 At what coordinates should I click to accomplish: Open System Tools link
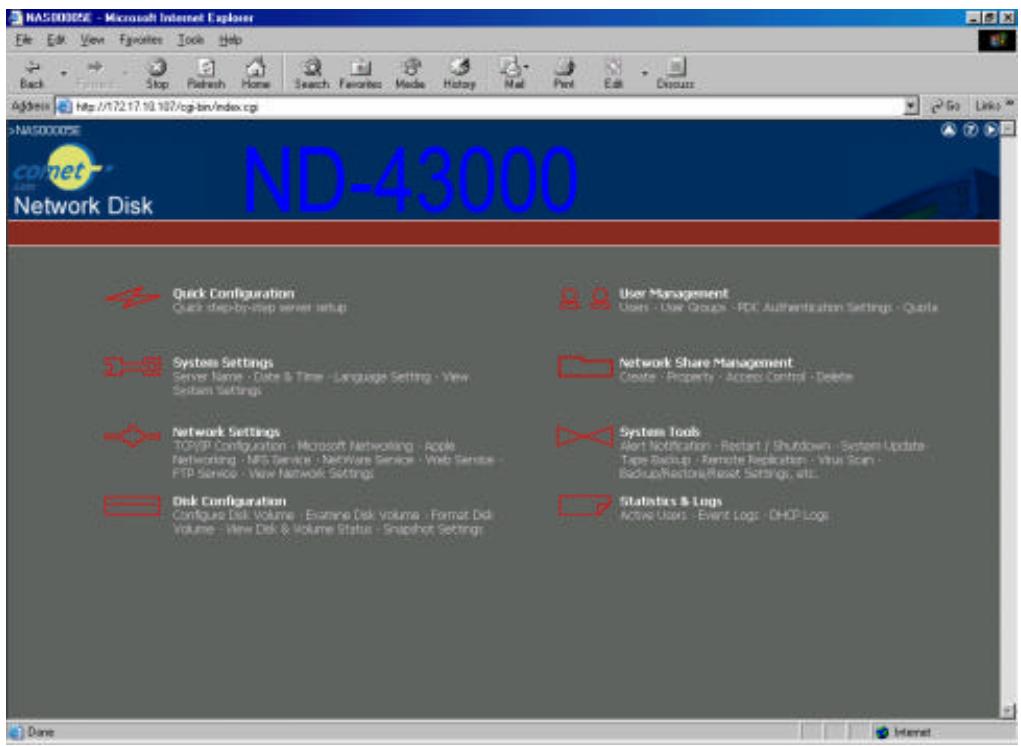(660, 432)
